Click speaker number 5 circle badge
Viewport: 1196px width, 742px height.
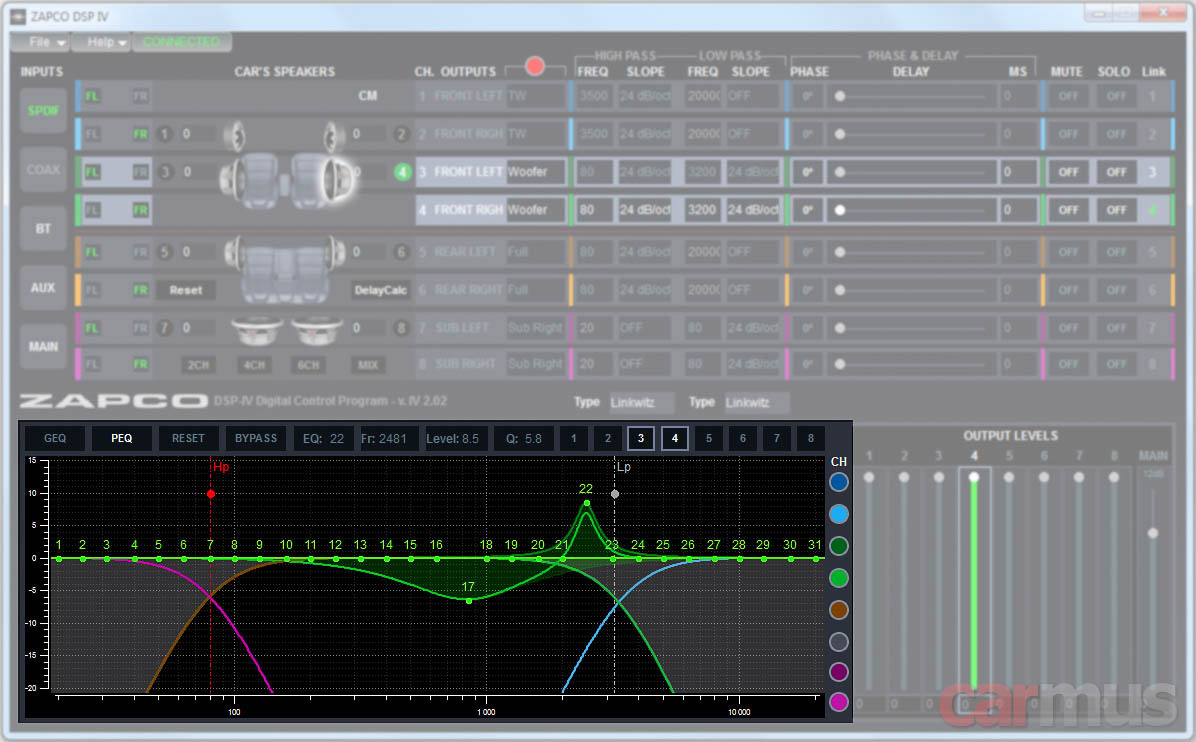click(164, 252)
